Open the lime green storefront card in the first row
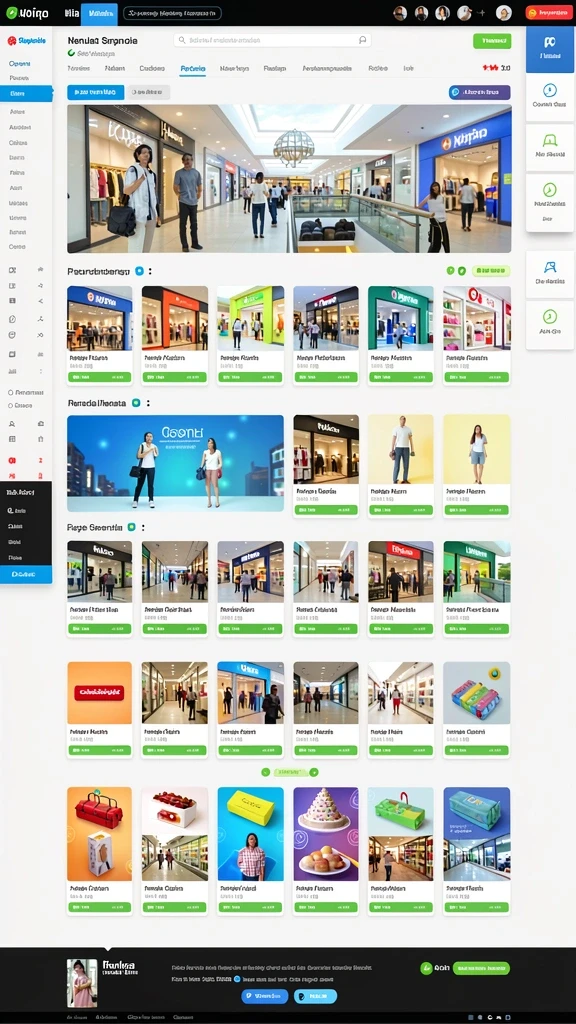This screenshot has width=576, height=1024. click(x=250, y=334)
